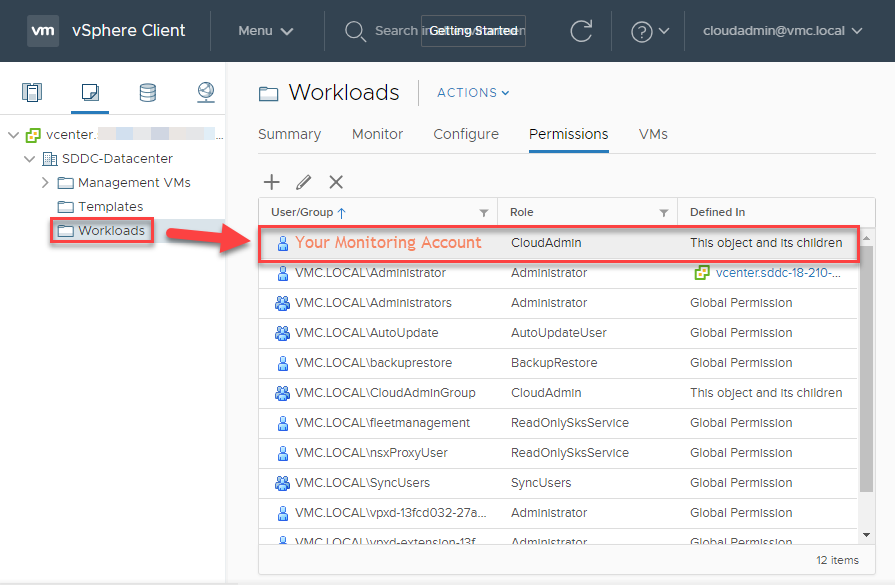This screenshot has height=585, width=895.
Task: Click the group icon for VMC.LOCAL\AutoUpdate
Action: coord(282,333)
